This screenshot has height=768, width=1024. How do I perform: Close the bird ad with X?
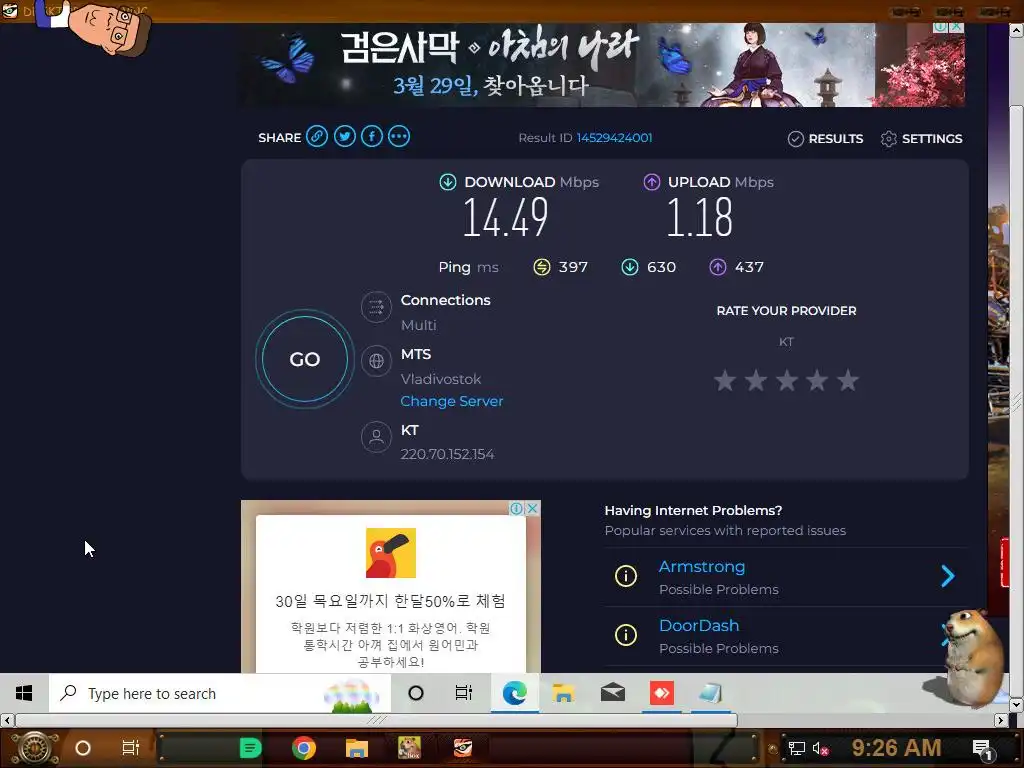tap(533, 508)
